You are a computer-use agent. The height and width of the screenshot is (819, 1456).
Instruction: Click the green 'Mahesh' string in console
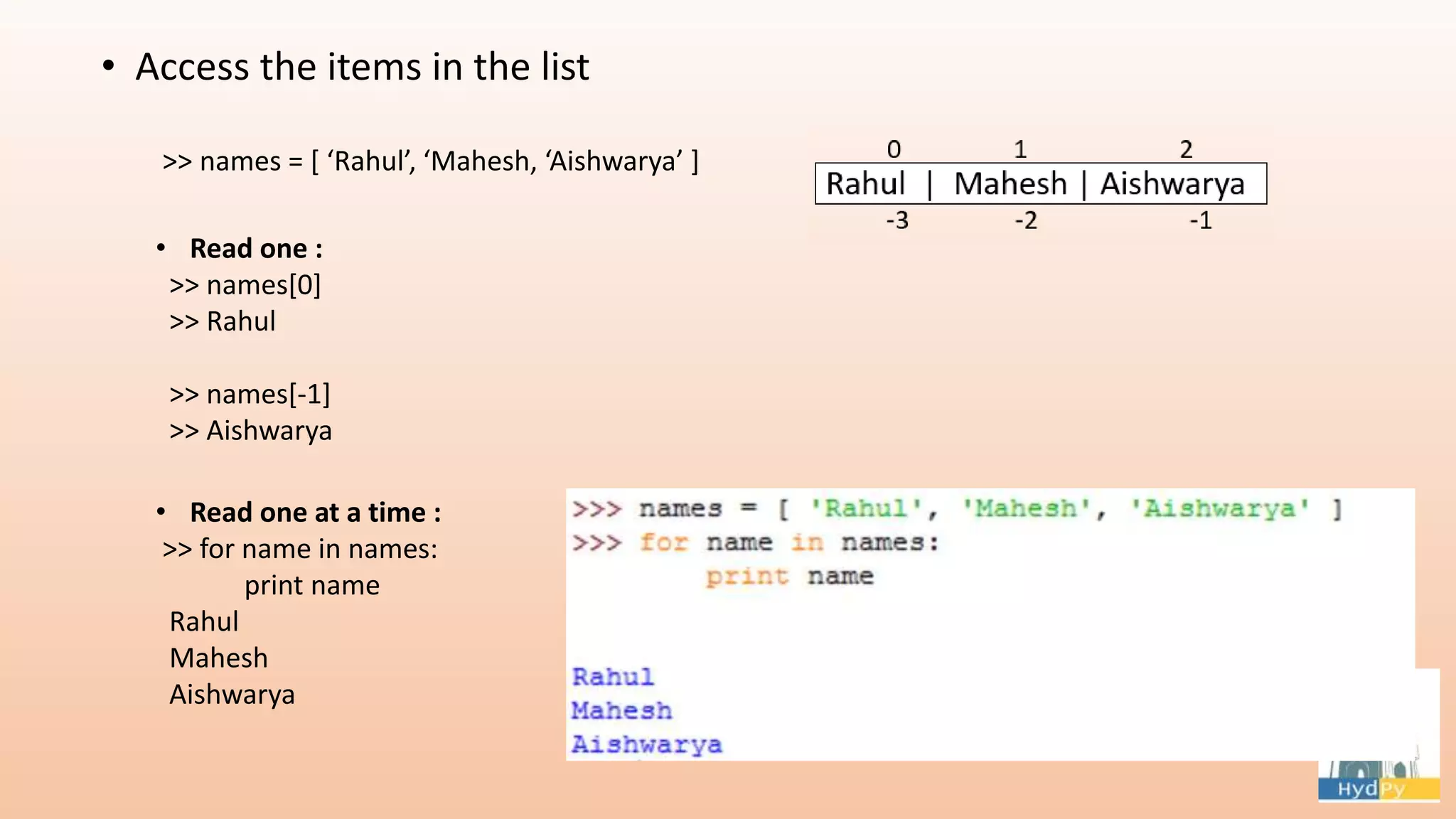click(x=1026, y=509)
